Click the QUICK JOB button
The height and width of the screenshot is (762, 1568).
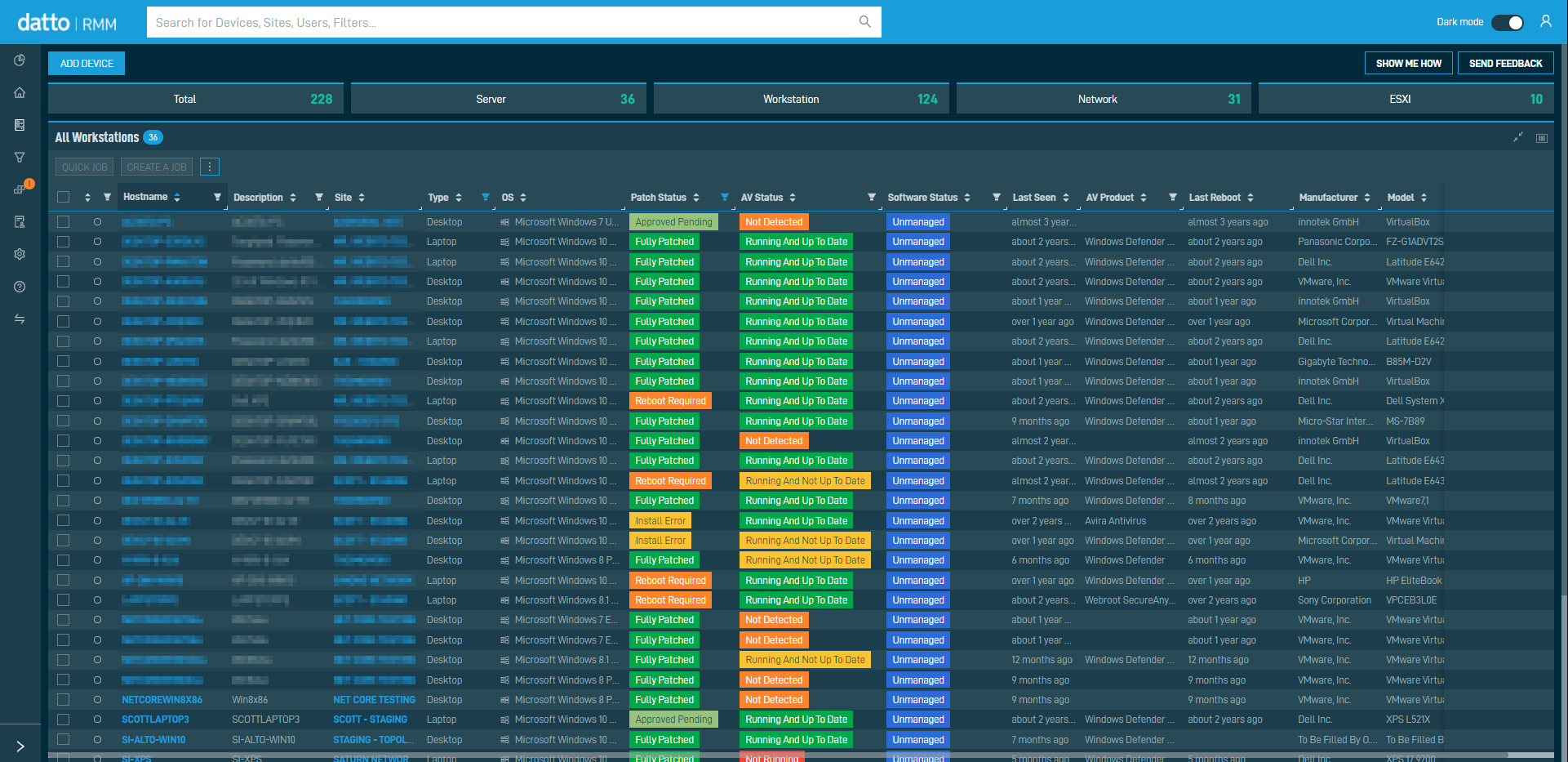point(85,167)
